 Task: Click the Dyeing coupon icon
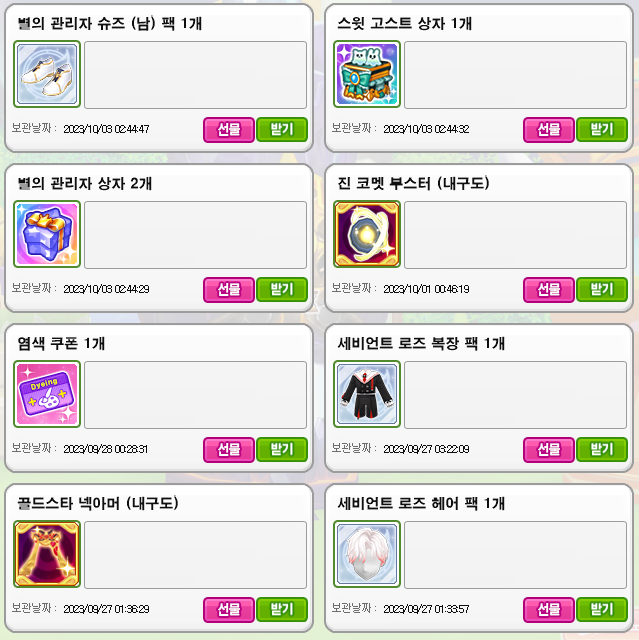point(47,394)
